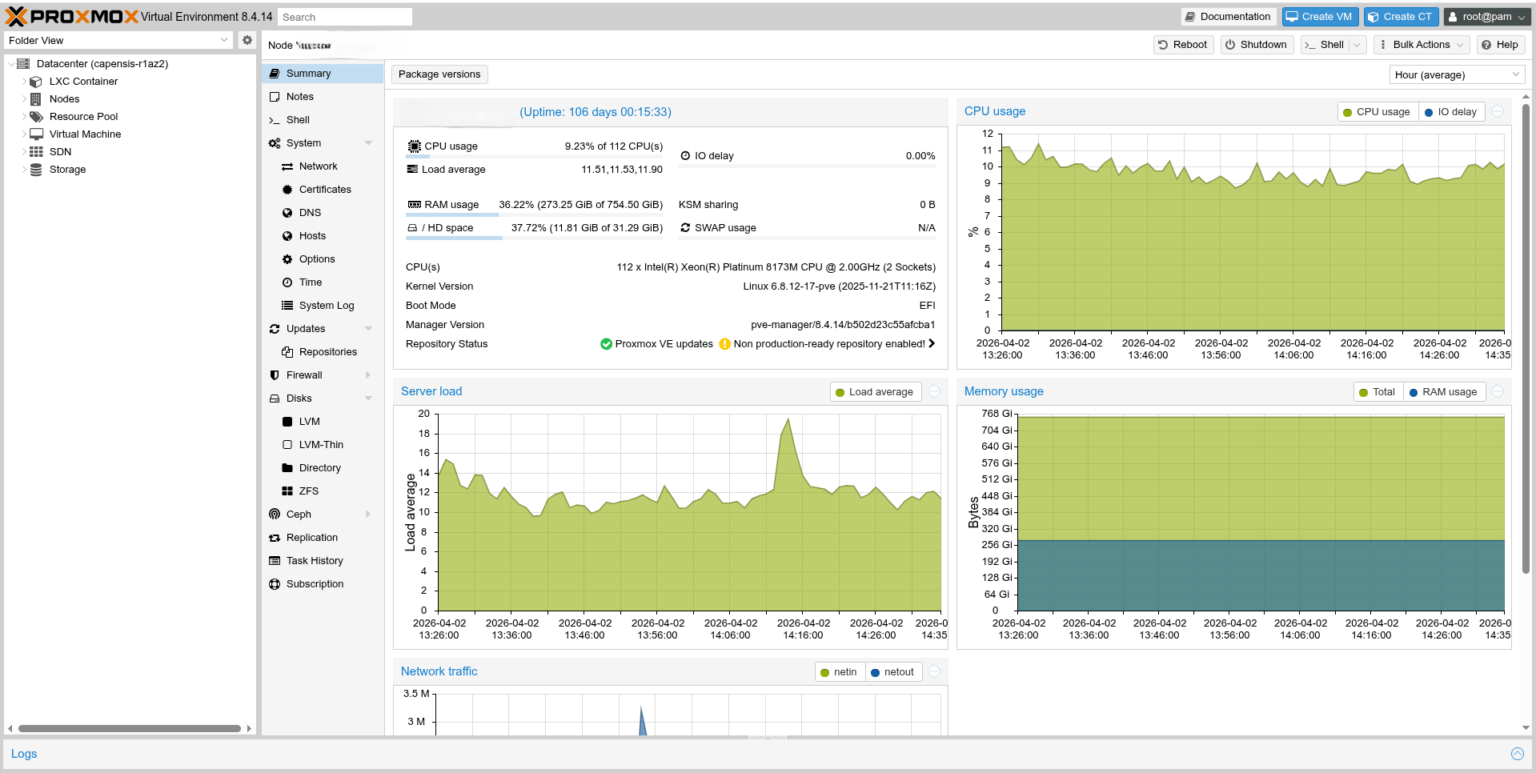
Task: Toggle Total series in Memory legend
Action: click(1378, 392)
